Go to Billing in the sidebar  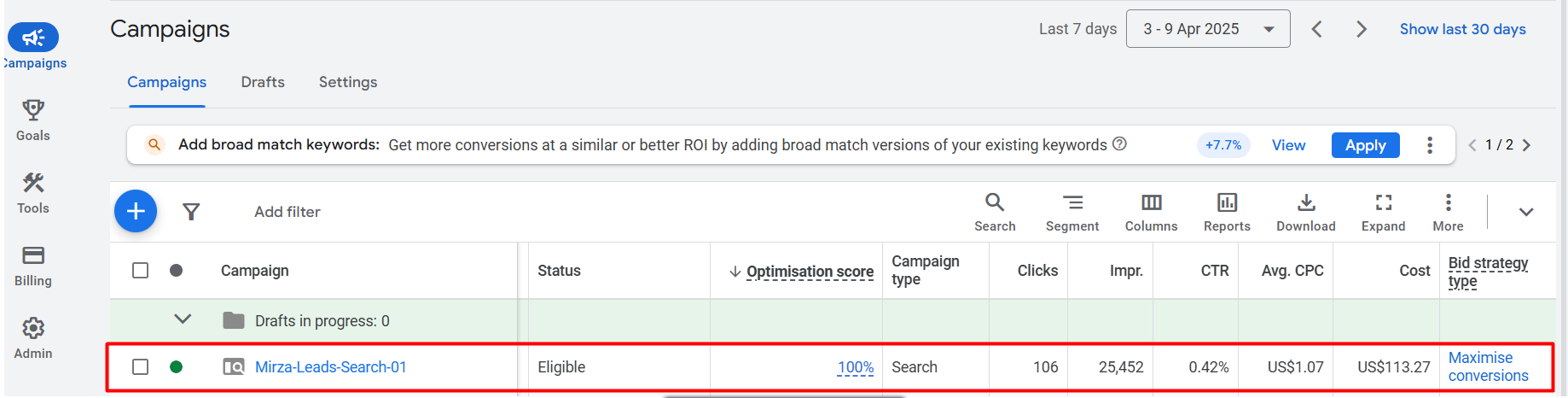tap(33, 256)
